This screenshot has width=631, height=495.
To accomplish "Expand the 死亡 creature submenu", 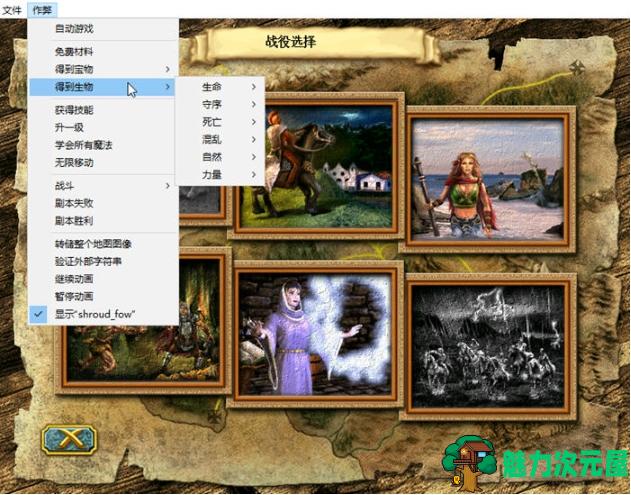I will (221, 122).
